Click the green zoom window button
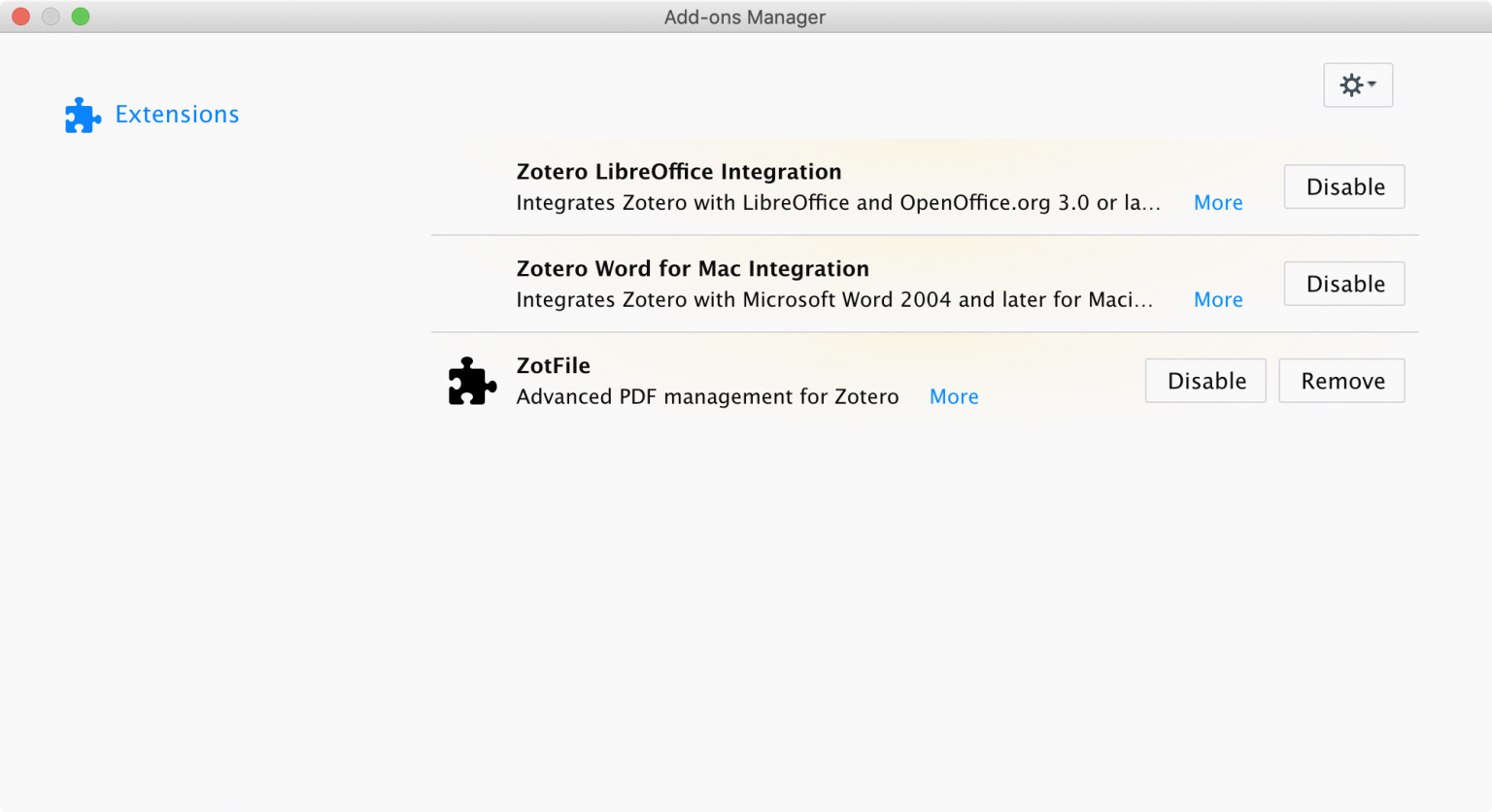The height and width of the screenshot is (812, 1492). (81, 17)
